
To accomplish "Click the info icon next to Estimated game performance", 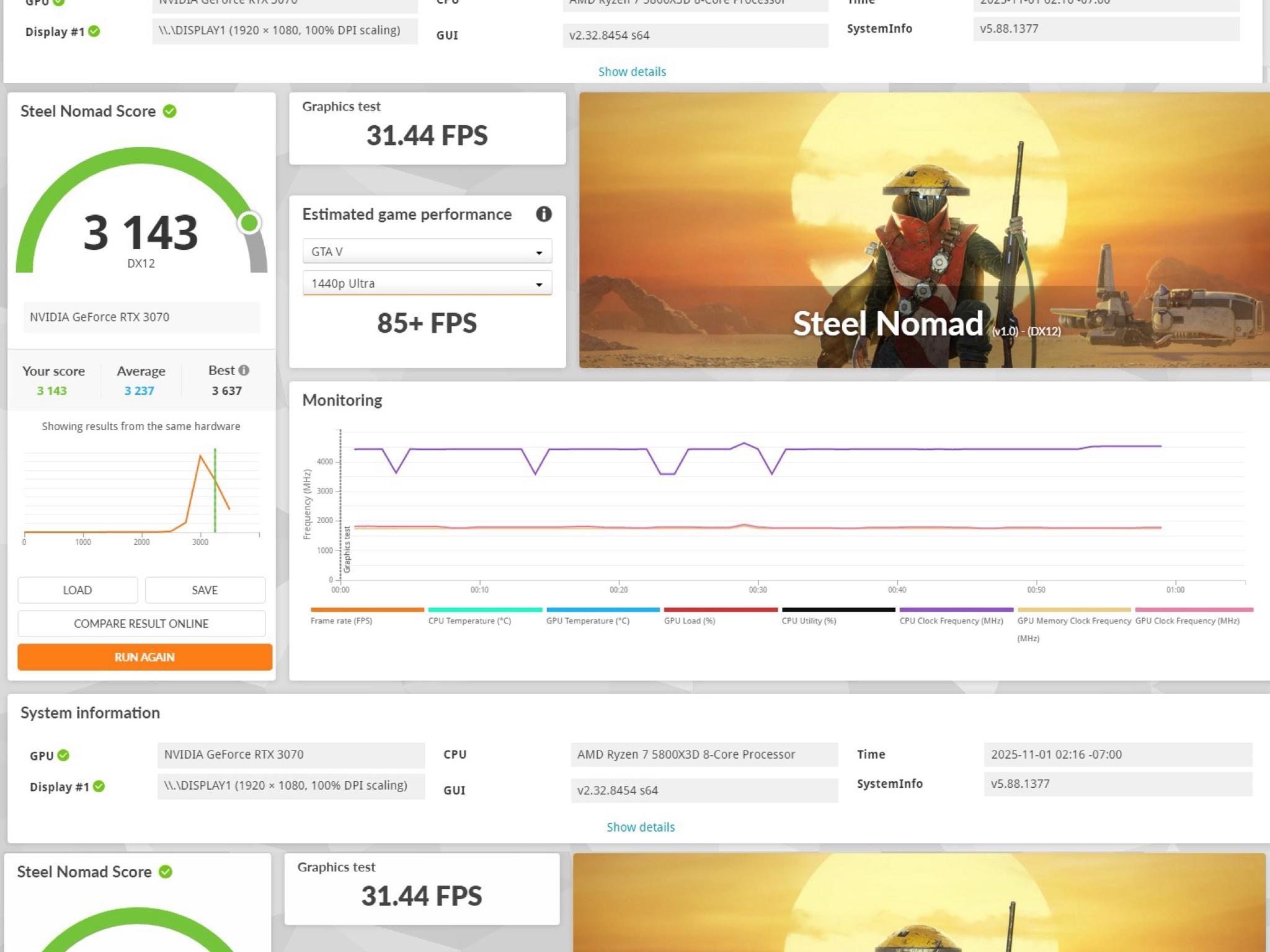I will click(543, 214).
